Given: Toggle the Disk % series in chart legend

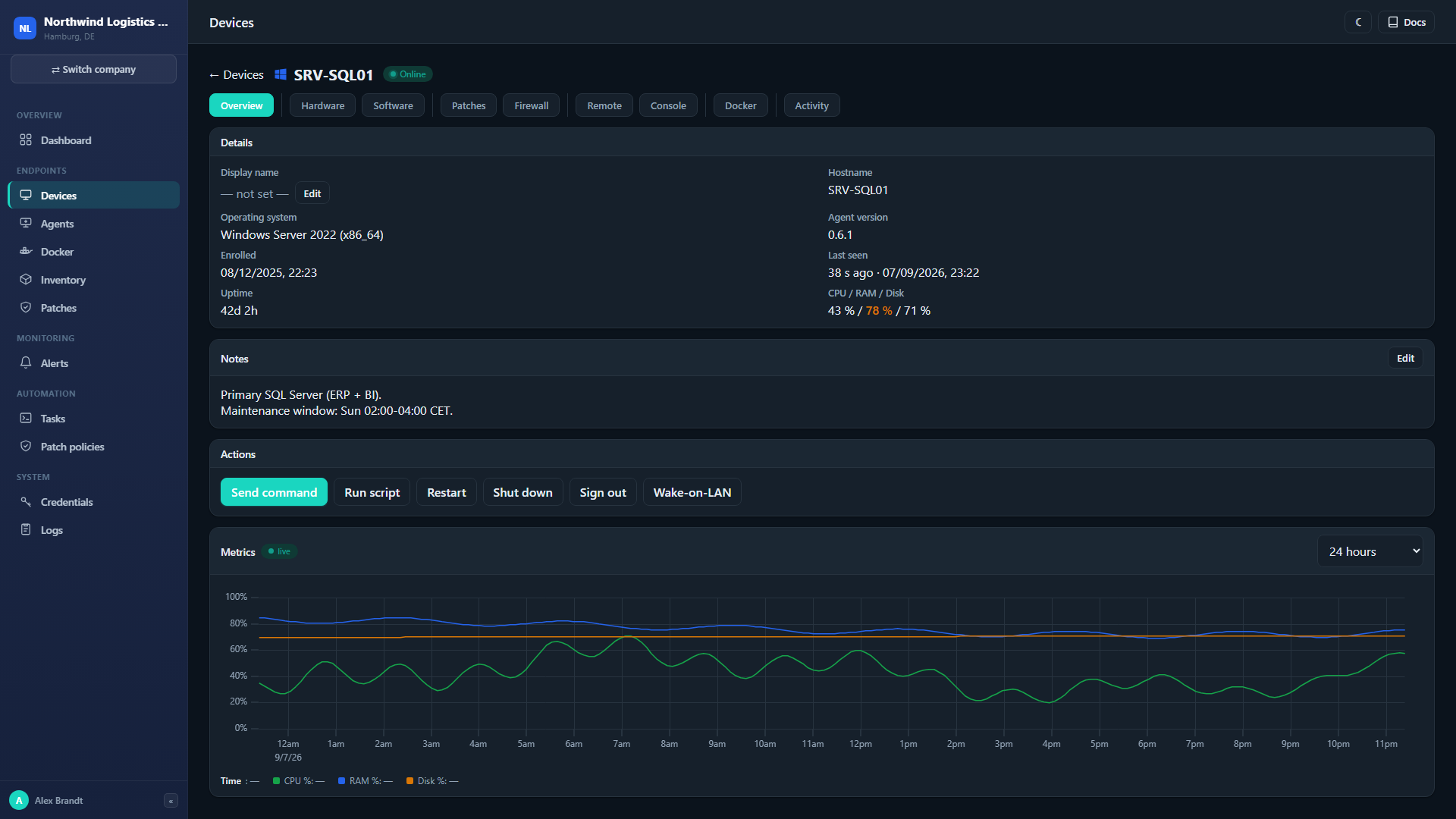Looking at the screenshot, I should [x=432, y=781].
